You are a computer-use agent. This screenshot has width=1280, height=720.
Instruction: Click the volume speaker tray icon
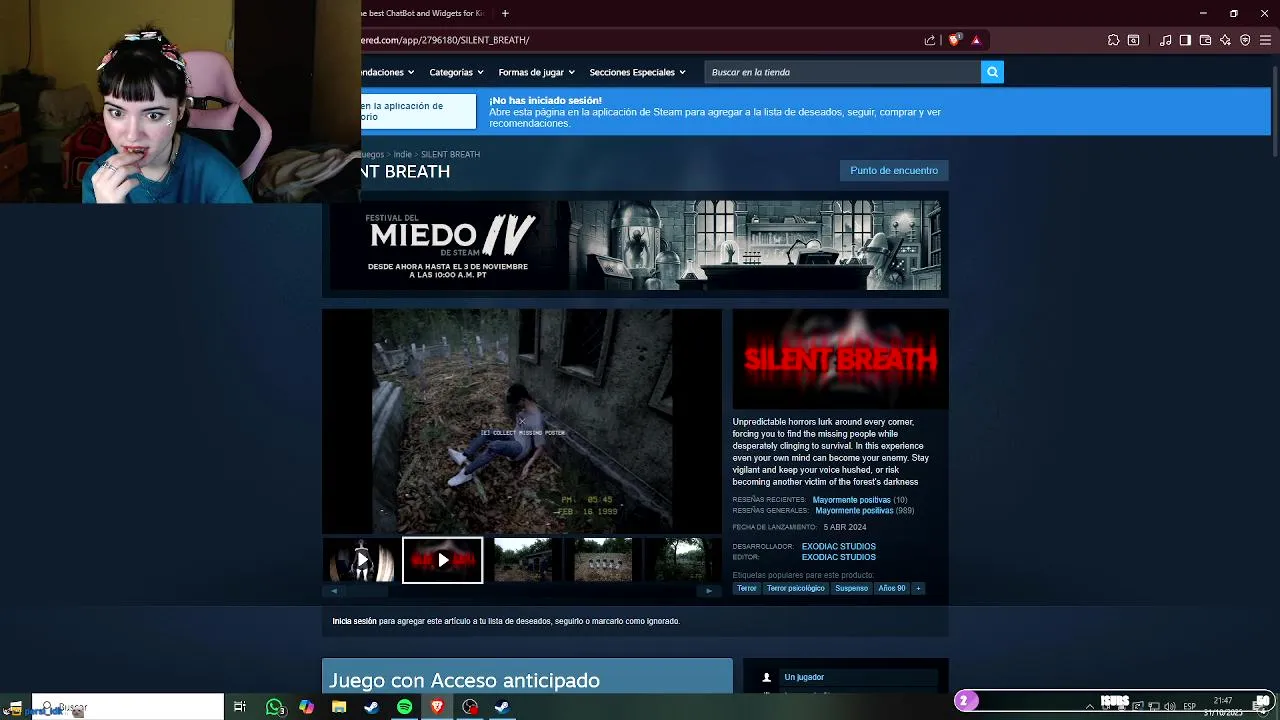[1169, 707]
